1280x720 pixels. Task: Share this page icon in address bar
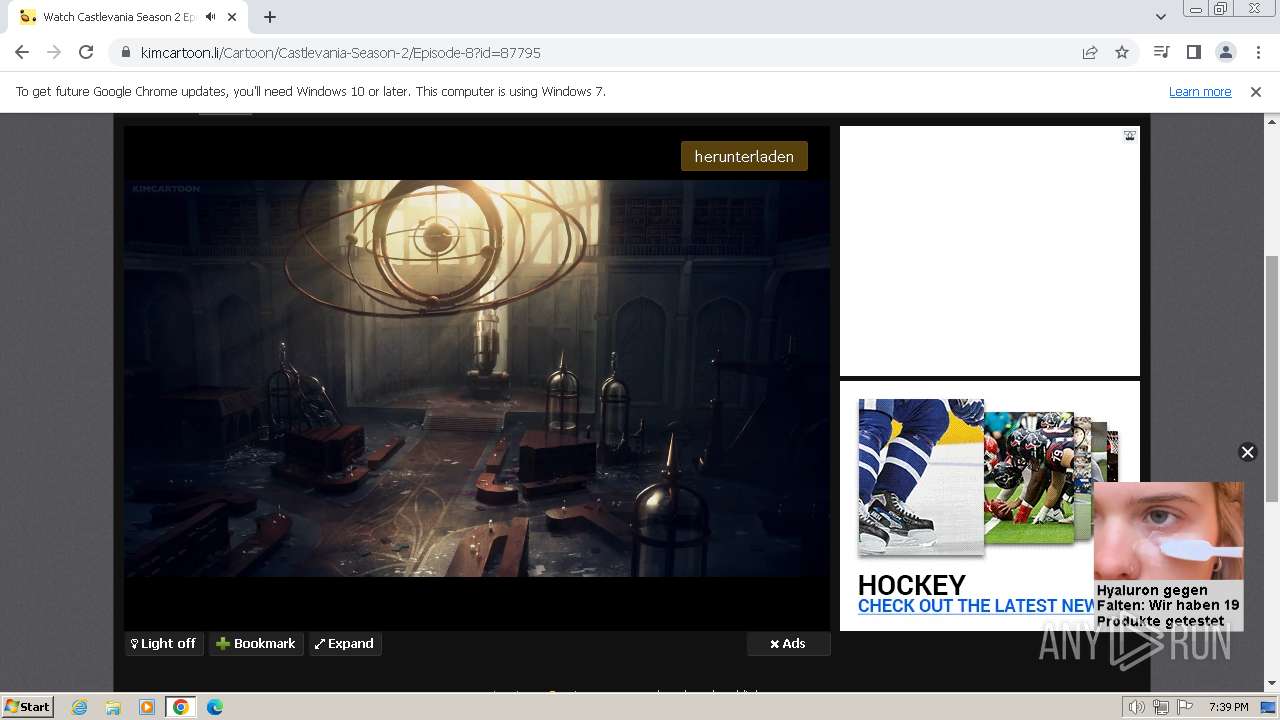1090,52
